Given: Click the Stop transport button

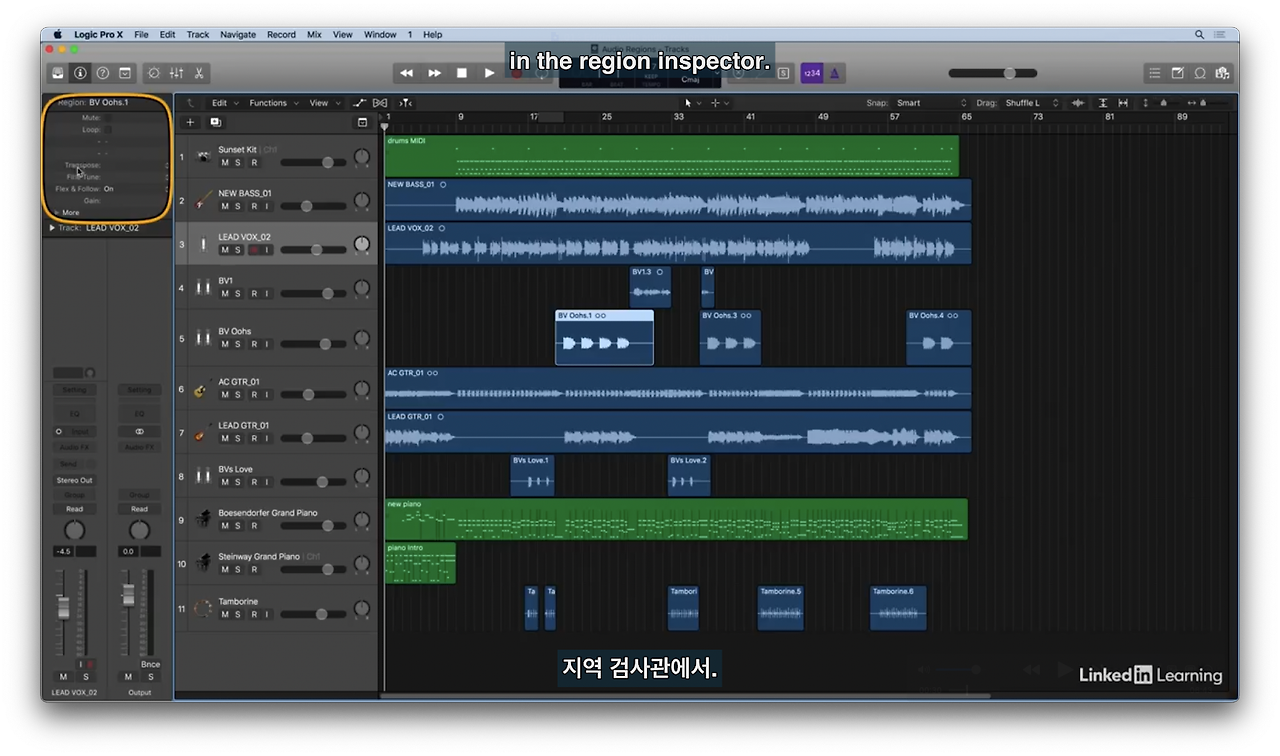Looking at the screenshot, I should (x=462, y=73).
